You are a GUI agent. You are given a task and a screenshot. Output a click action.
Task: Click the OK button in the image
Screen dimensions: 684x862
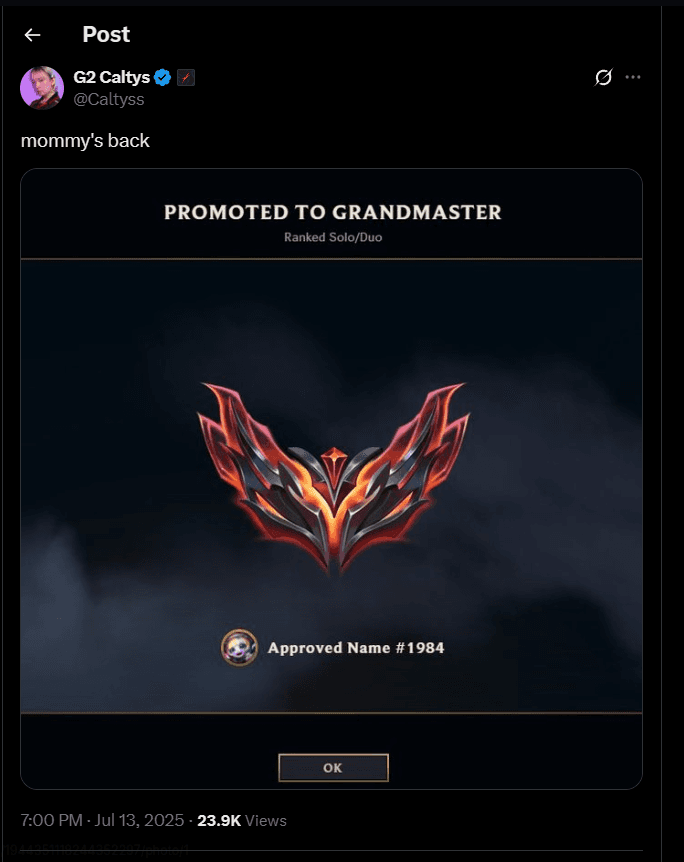coord(333,767)
